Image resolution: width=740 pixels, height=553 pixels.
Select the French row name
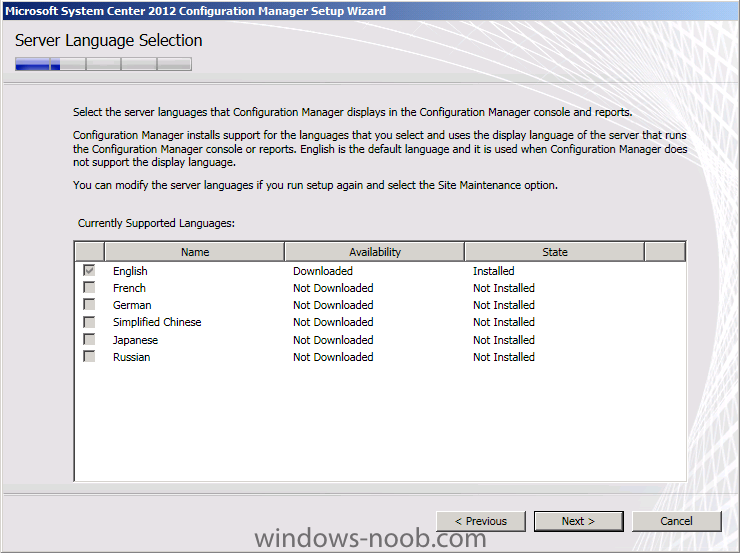(129, 288)
